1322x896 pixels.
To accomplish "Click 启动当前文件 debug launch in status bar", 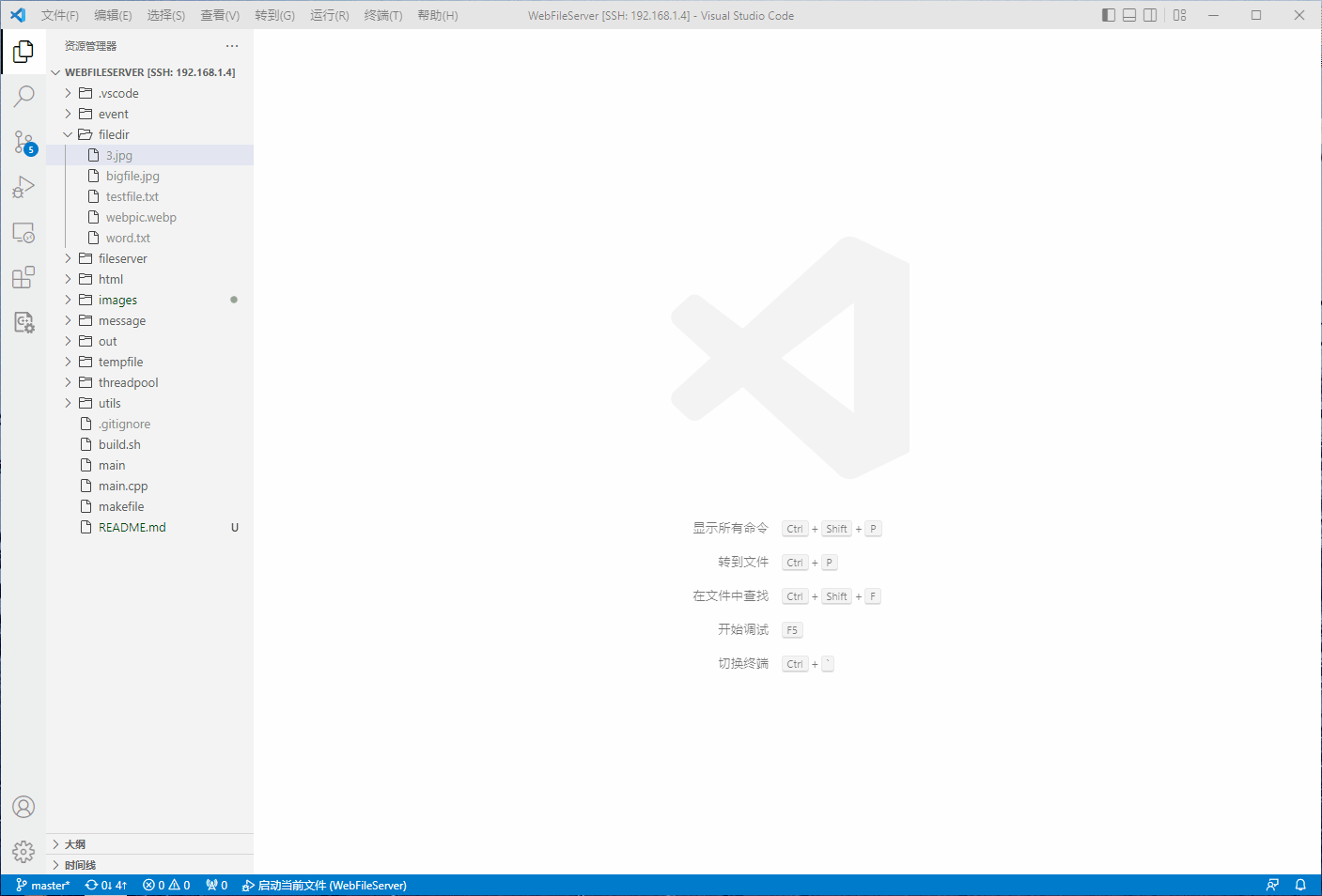I will [x=324, y=885].
